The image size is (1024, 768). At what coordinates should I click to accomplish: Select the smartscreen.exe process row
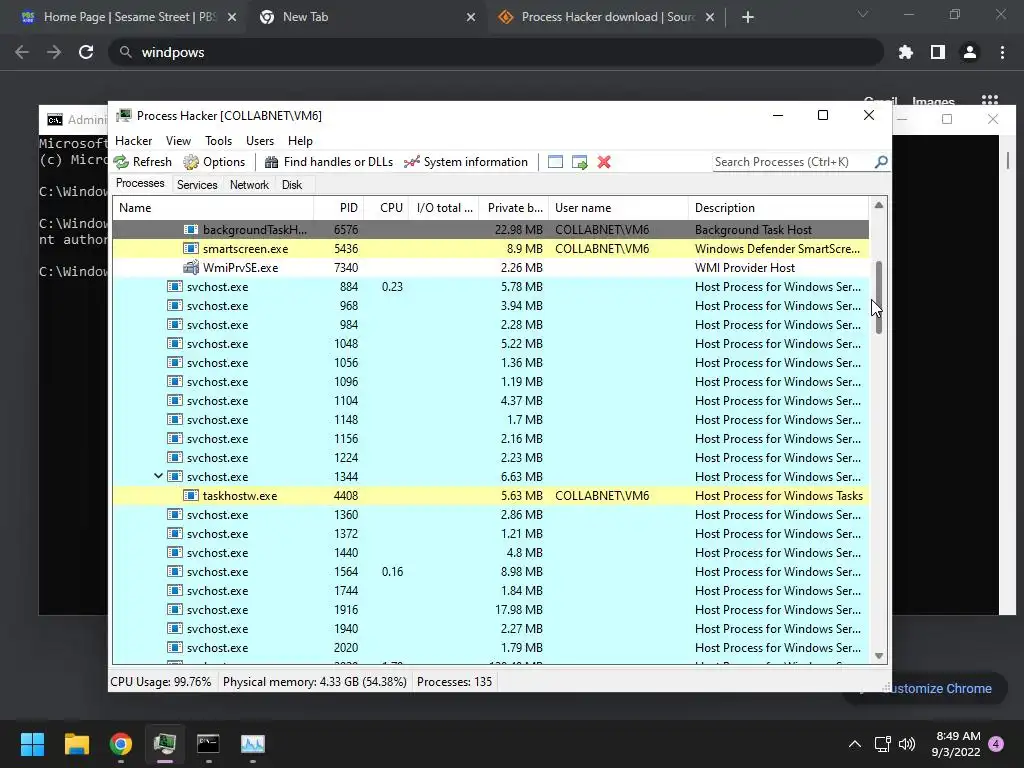click(x=490, y=249)
